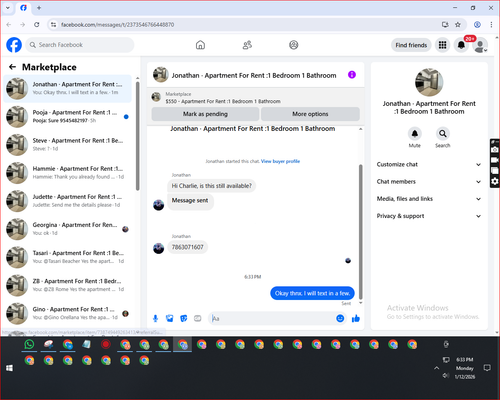This screenshot has width=500, height=400.
Task: Open conversation information purple icon
Action: (352, 75)
